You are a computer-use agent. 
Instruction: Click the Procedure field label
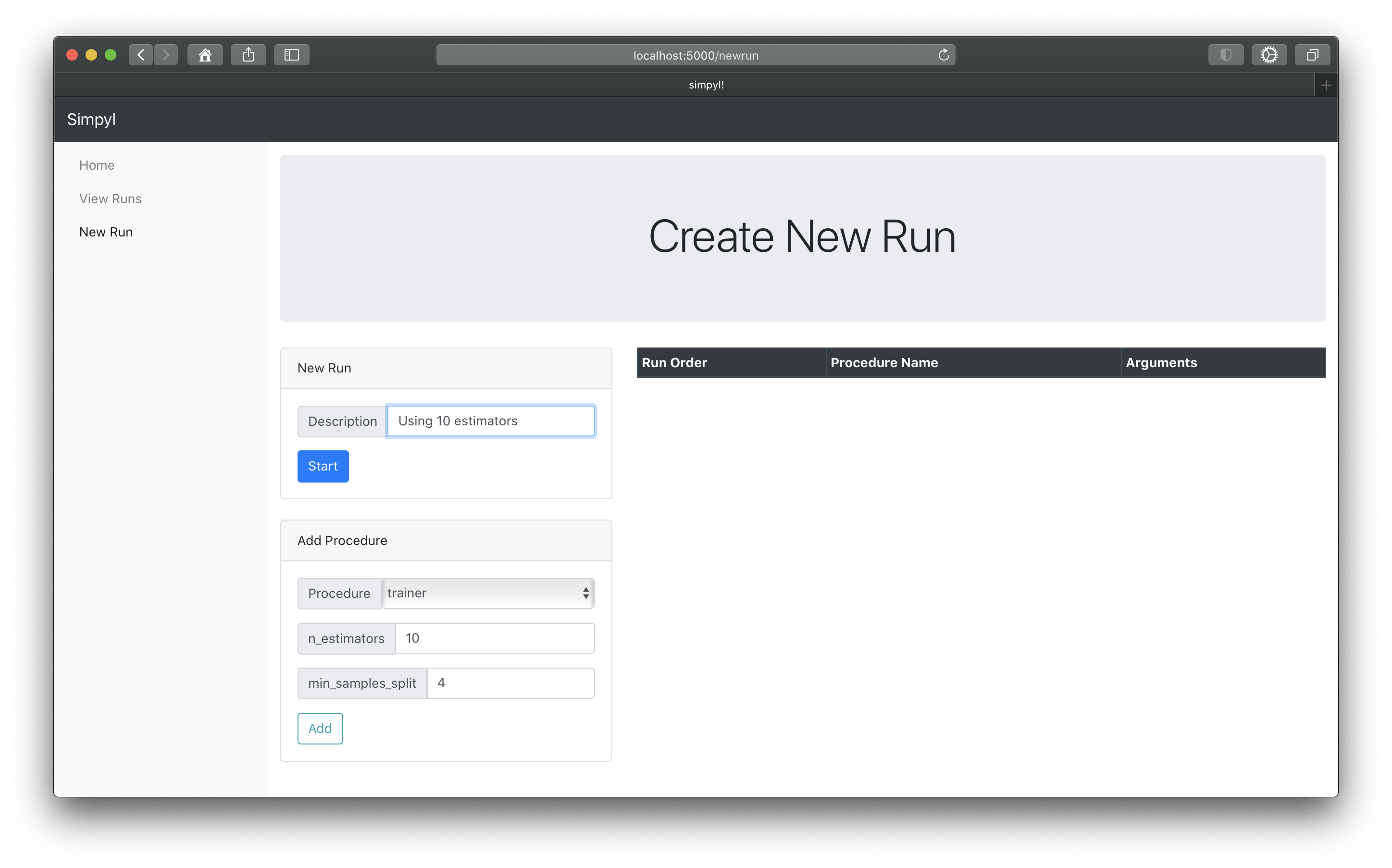point(339,594)
